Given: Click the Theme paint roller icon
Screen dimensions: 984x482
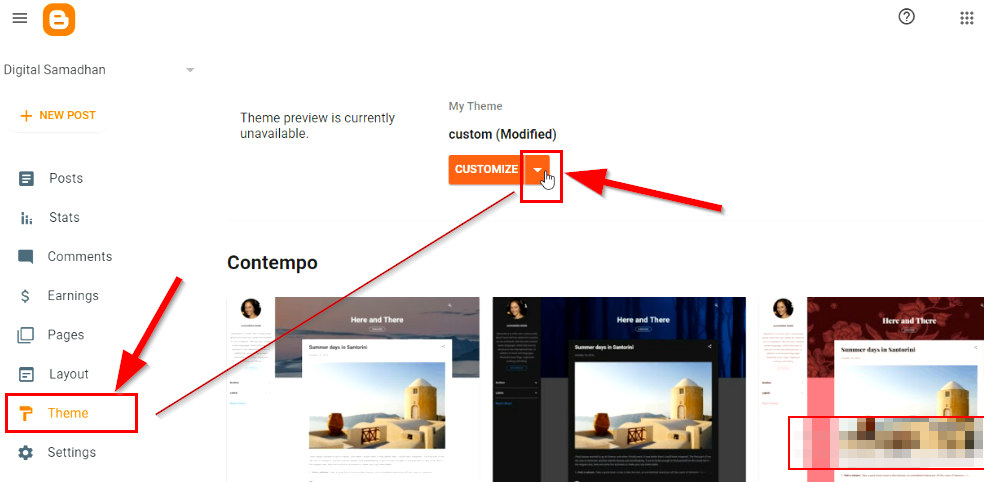Looking at the screenshot, I should click(26, 414).
